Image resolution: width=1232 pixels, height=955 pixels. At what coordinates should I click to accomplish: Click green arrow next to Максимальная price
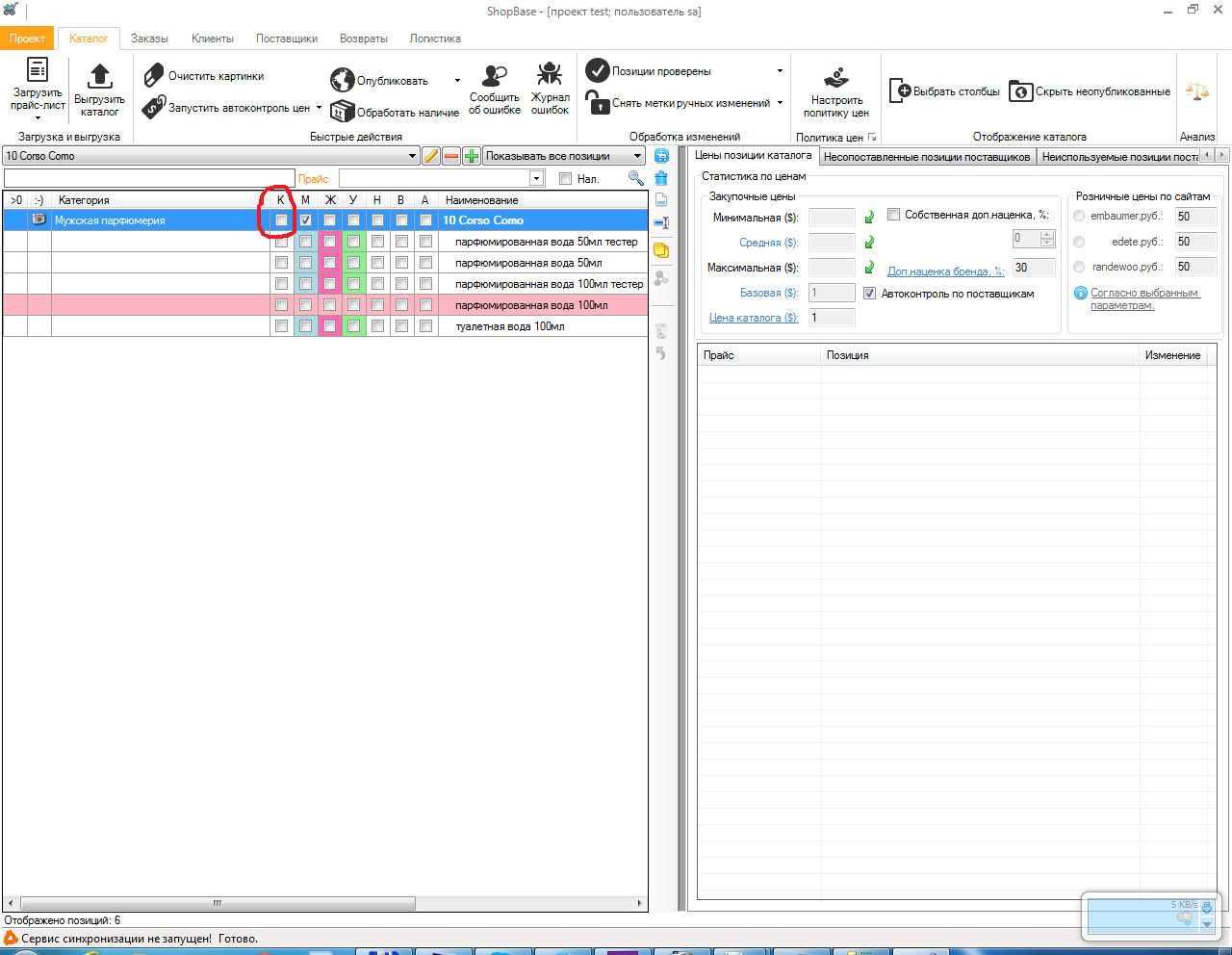869,268
